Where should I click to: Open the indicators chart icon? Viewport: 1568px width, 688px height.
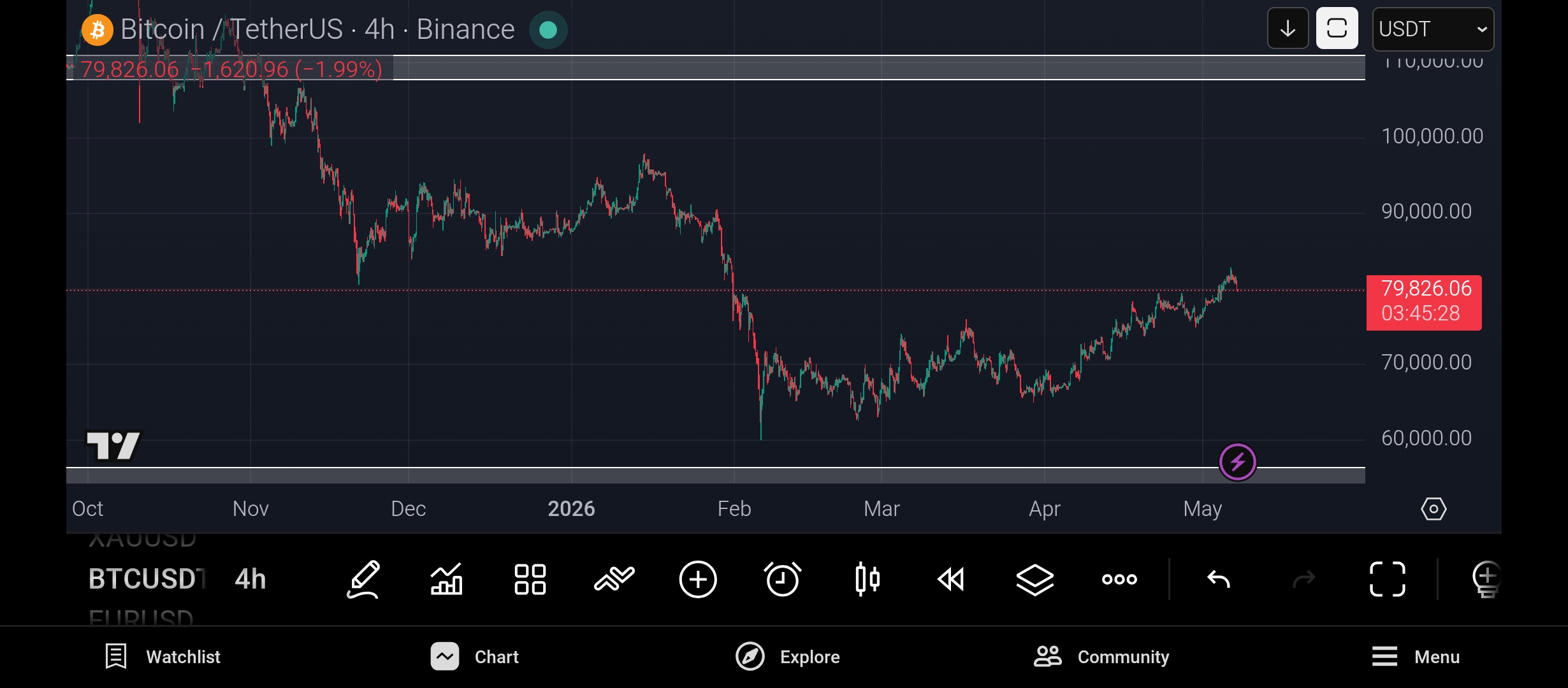(447, 579)
